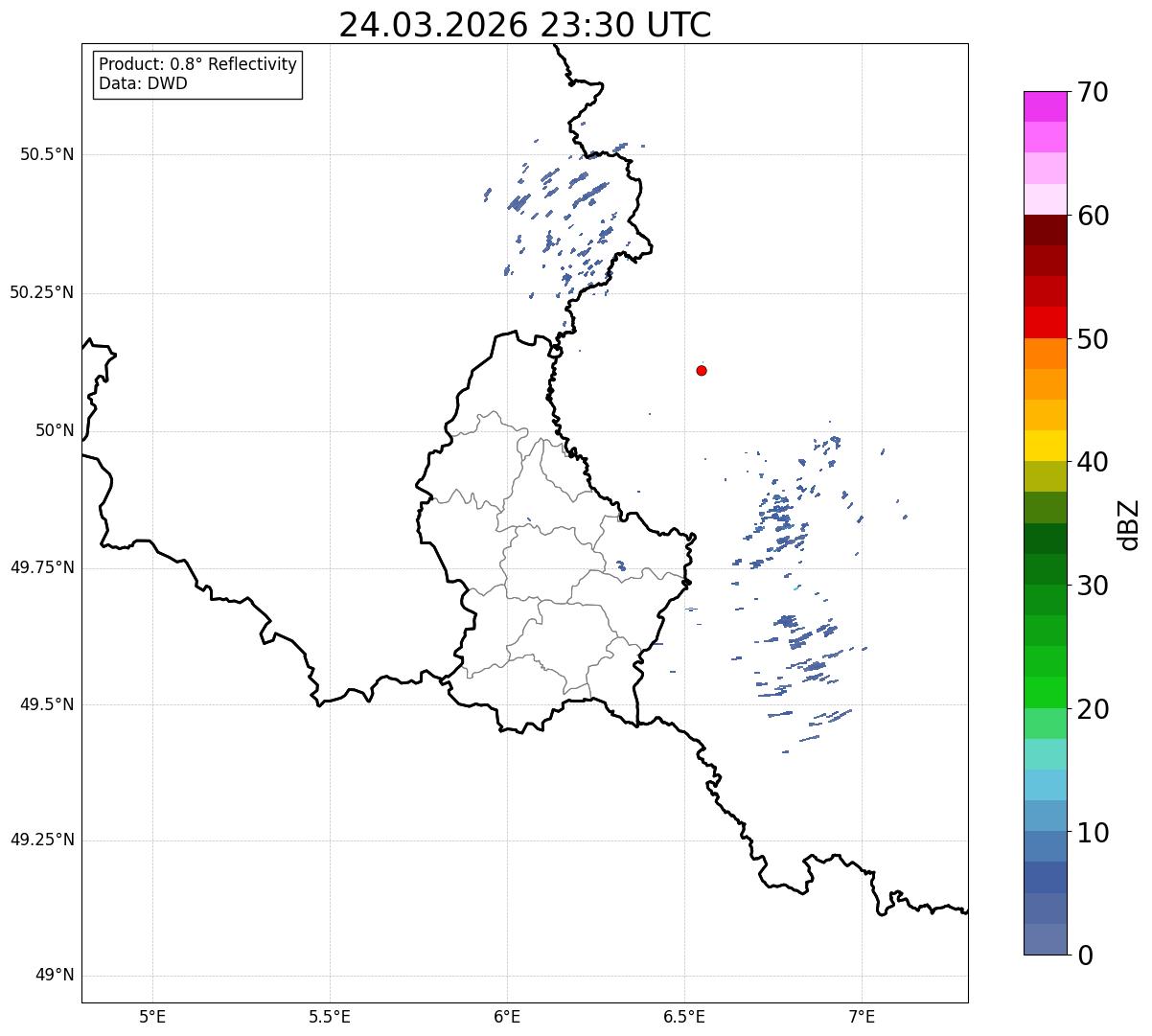The image size is (1152, 1036).
Task: Click the 50.5°N latitude label
Action: tap(47, 154)
